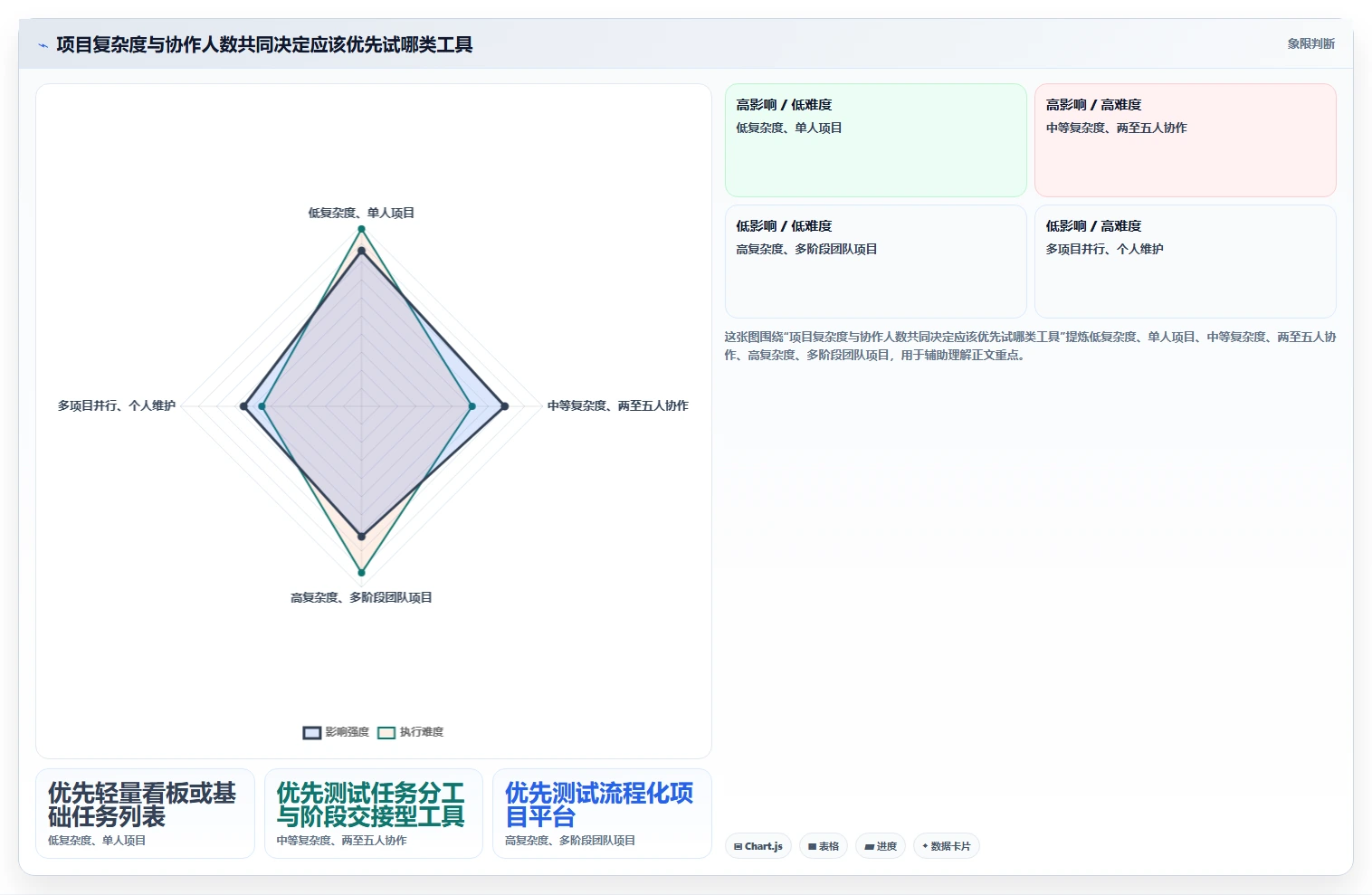This screenshot has height=895, width=1372.
Task: Click the teal data point at radar bottom
Action: 361,573
